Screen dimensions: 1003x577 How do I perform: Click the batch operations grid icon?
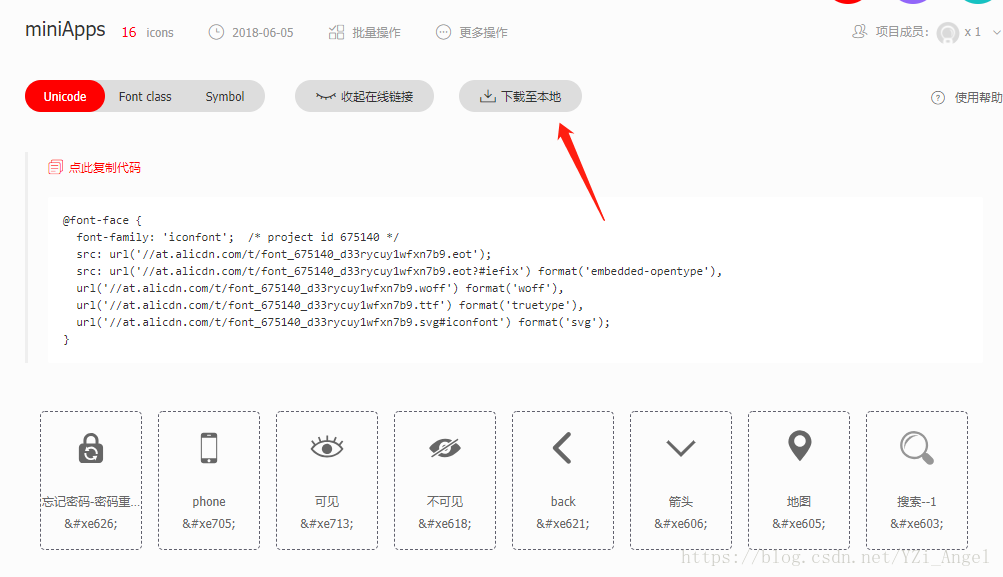[x=336, y=32]
